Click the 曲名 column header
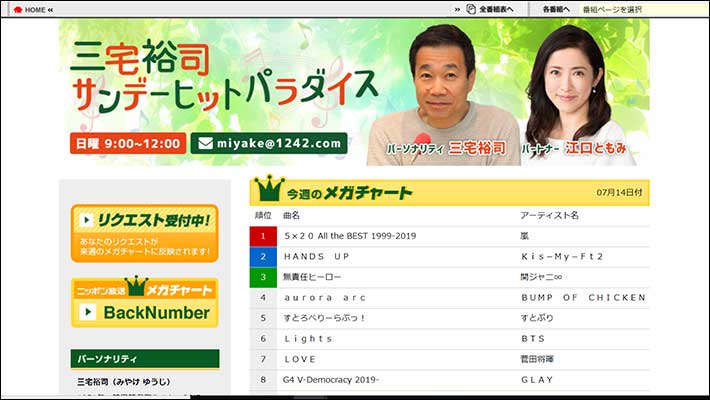710x400 pixels. [292, 215]
